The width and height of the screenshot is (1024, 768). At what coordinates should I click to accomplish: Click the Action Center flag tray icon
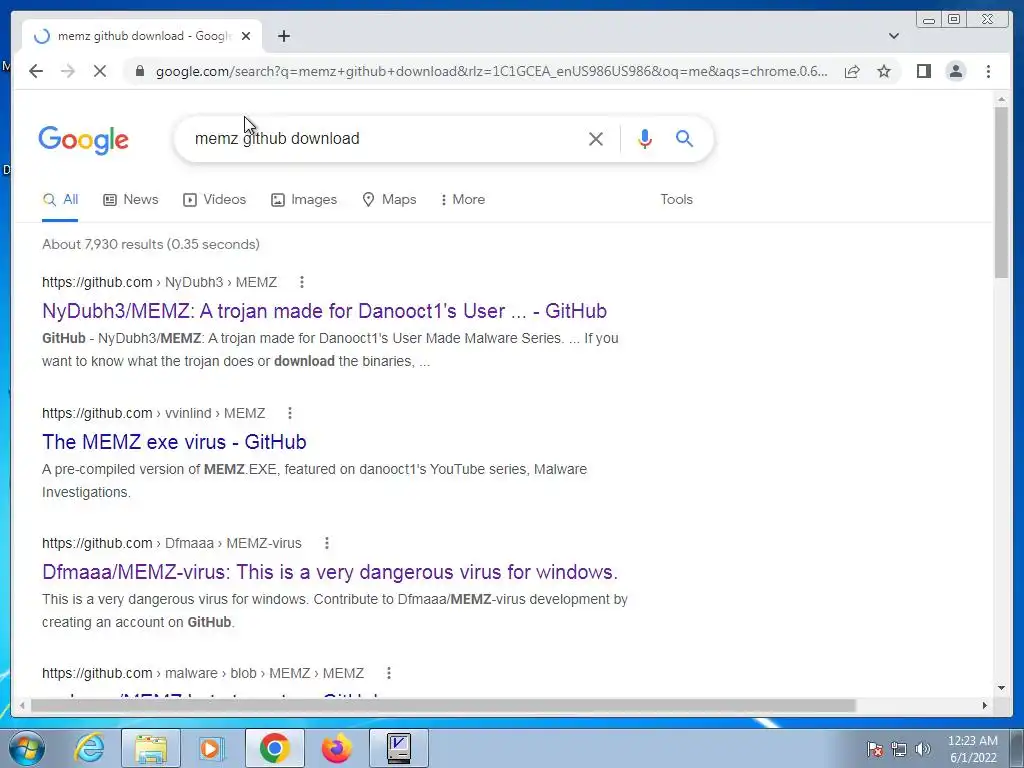(874, 749)
